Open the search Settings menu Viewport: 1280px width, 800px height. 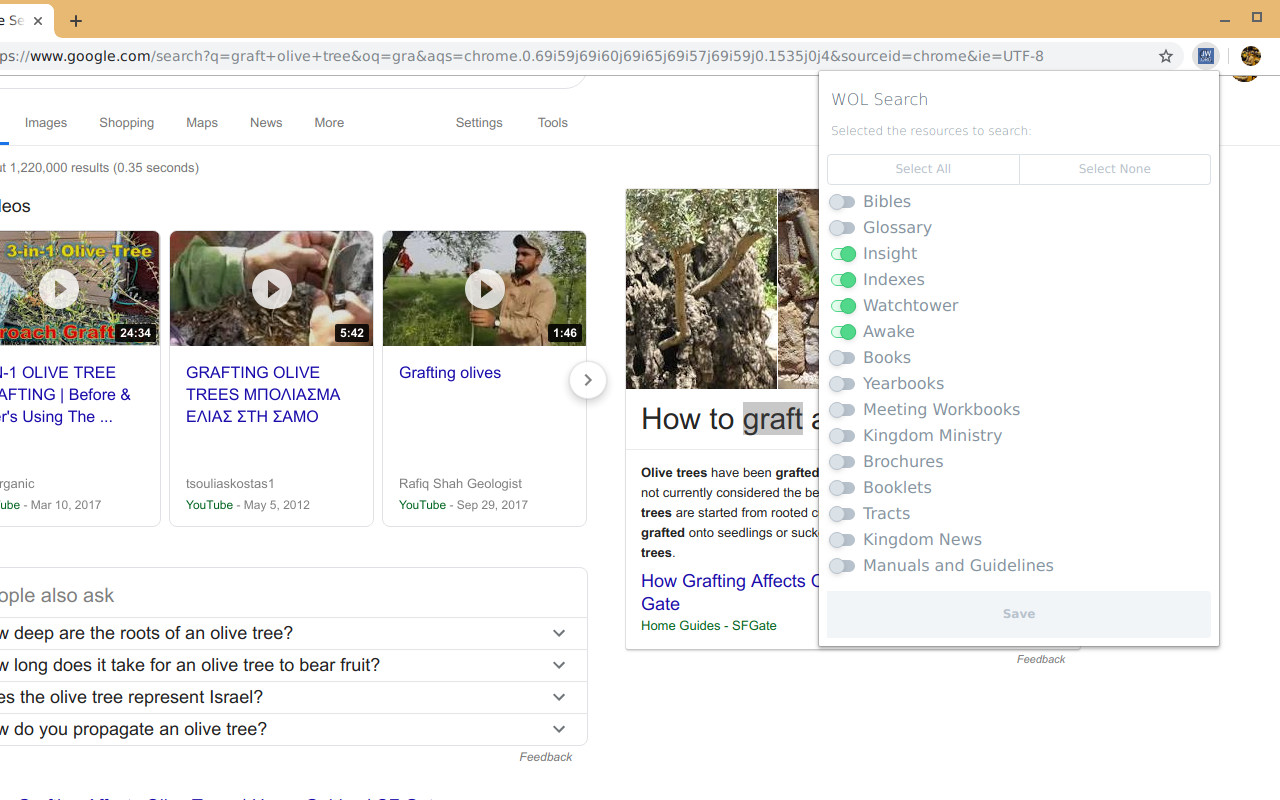coord(479,123)
